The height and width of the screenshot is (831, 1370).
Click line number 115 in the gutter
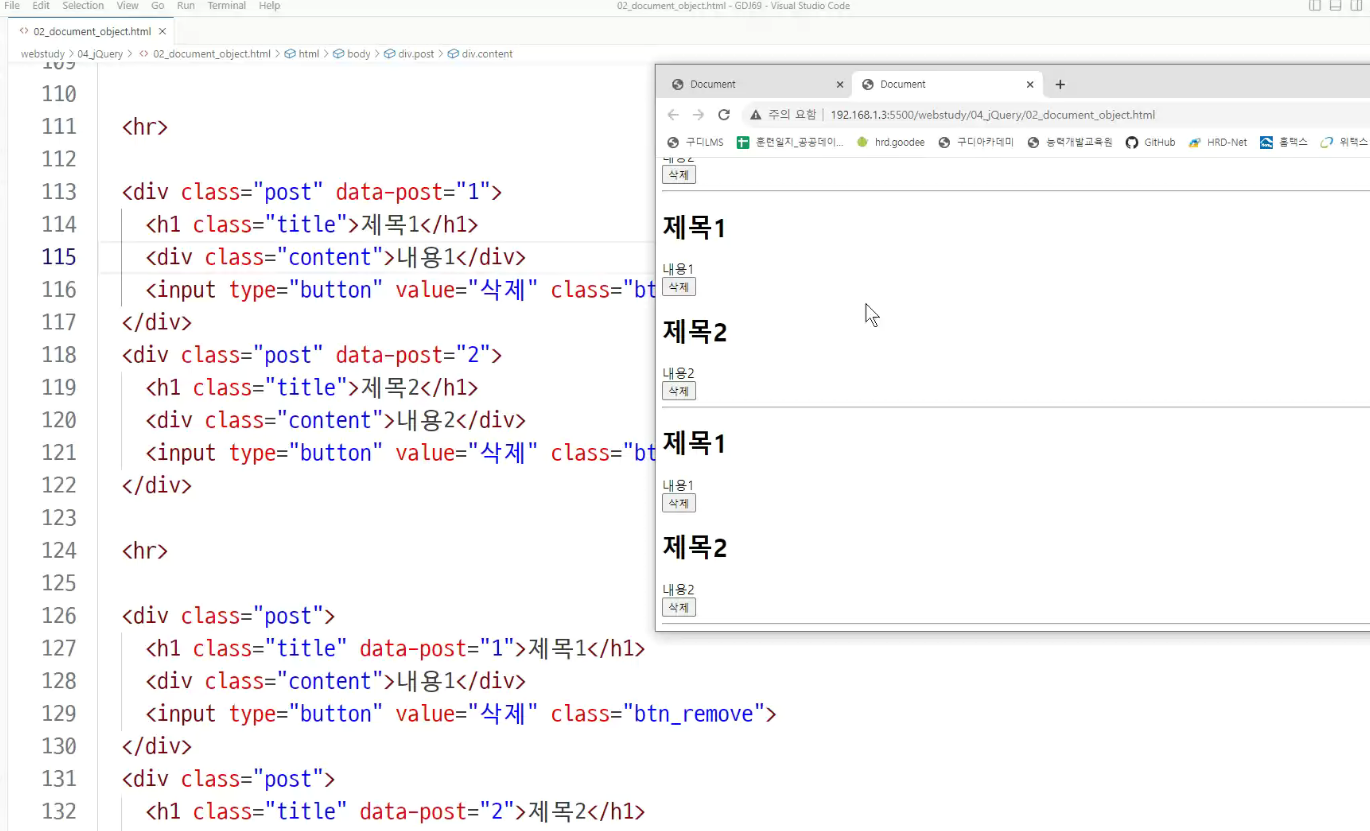click(x=59, y=257)
